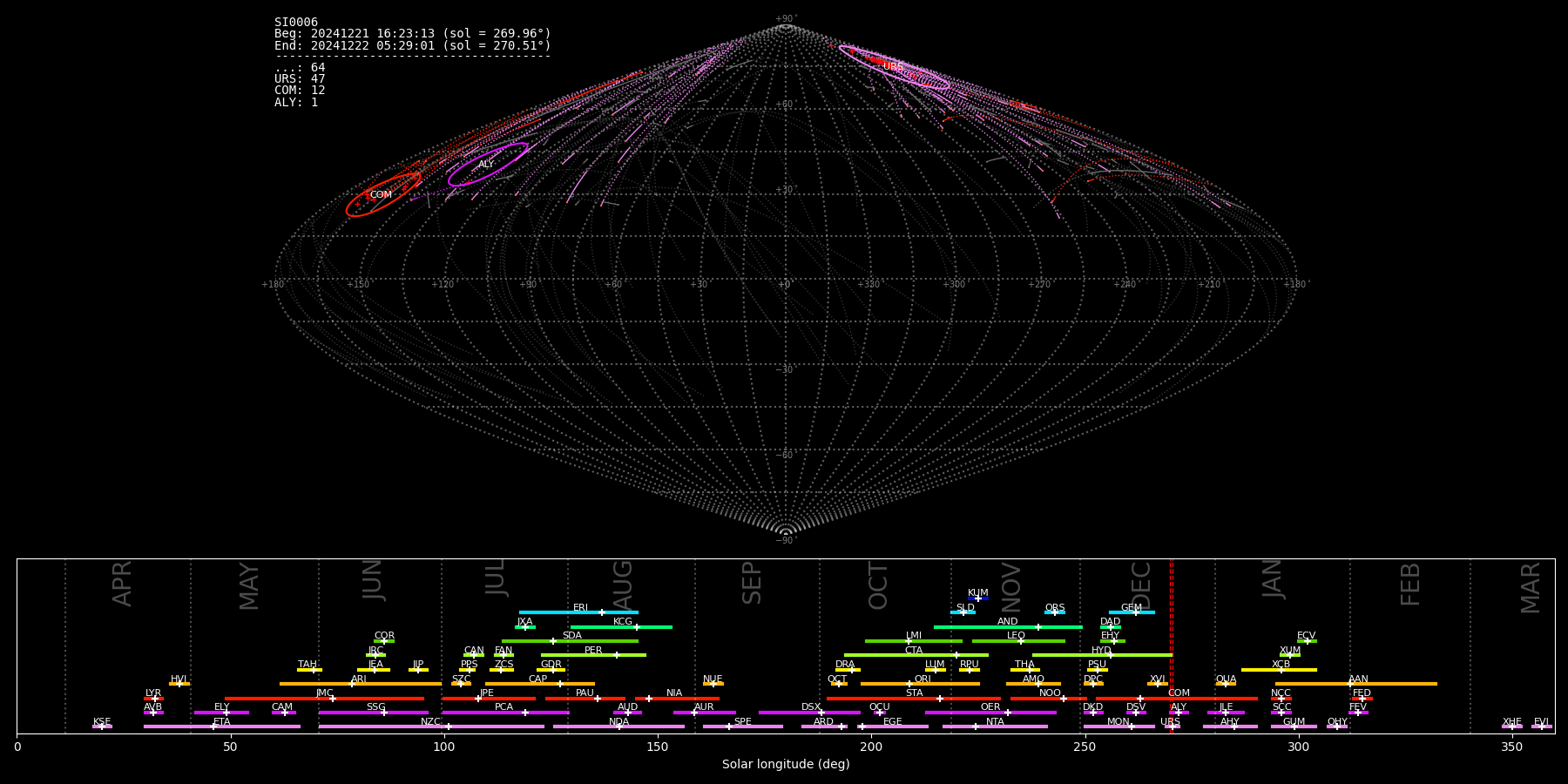
Task: Click the MAR month label
Action: click(1531, 588)
